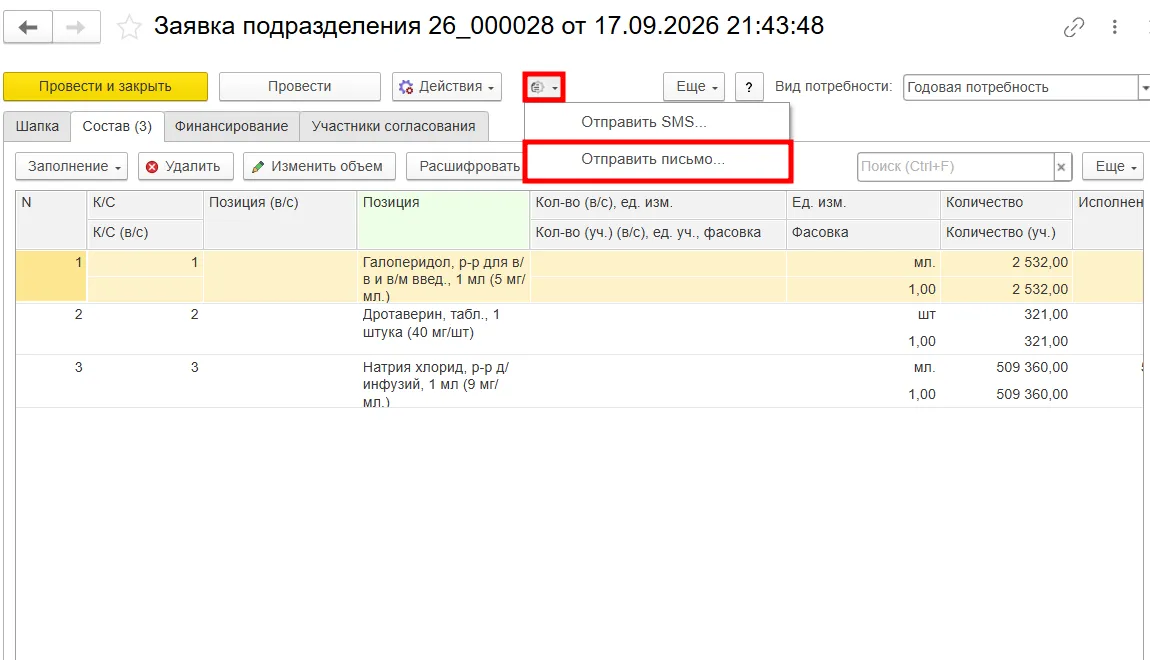This screenshot has height=660, width=1150.
Task: Go forward with the right arrow button
Action: (x=76, y=28)
